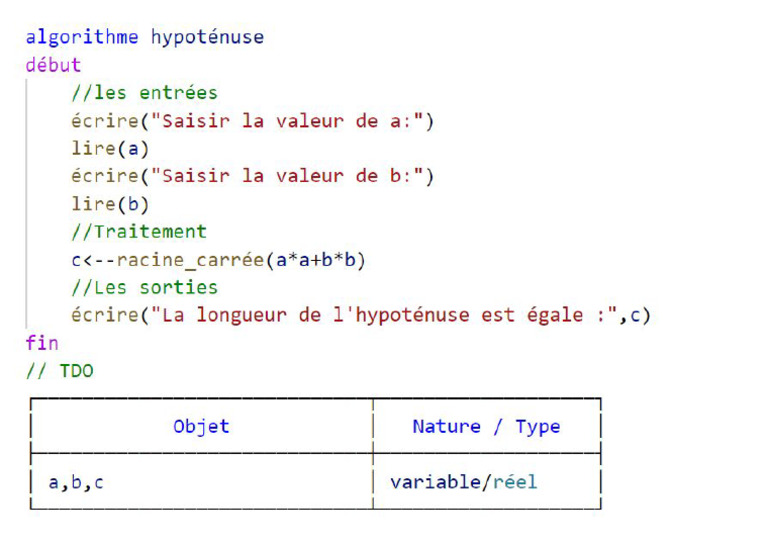
Task: Click the word 'variable' in the table
Action: pyautogui.click(x=434, y=482)
